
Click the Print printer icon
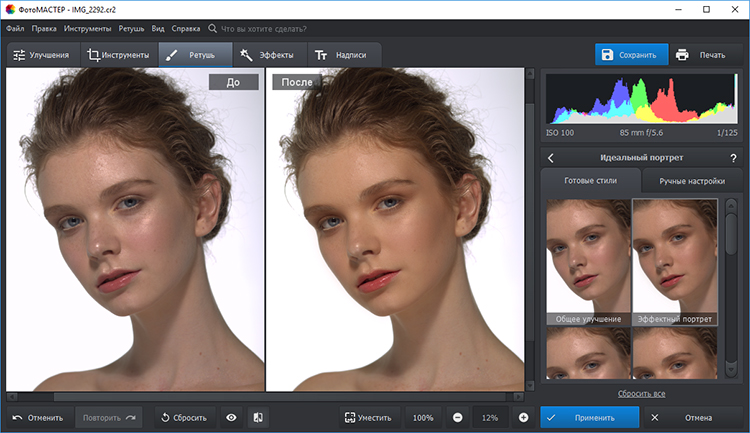click(x=682, y=55)
